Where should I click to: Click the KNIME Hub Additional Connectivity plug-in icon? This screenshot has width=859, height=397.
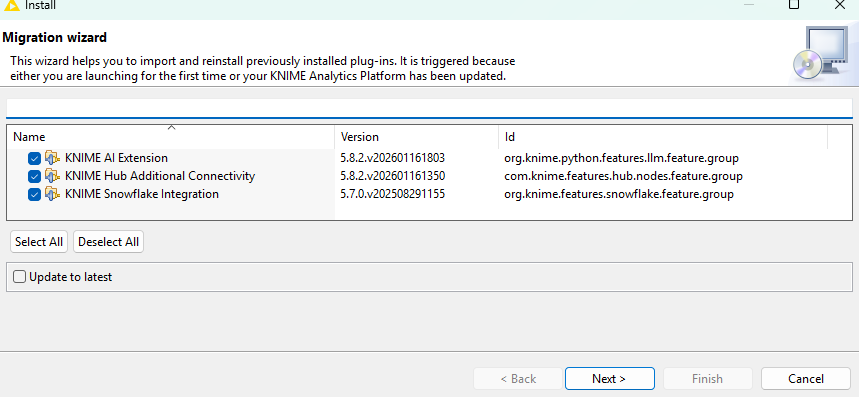(53, 176)
